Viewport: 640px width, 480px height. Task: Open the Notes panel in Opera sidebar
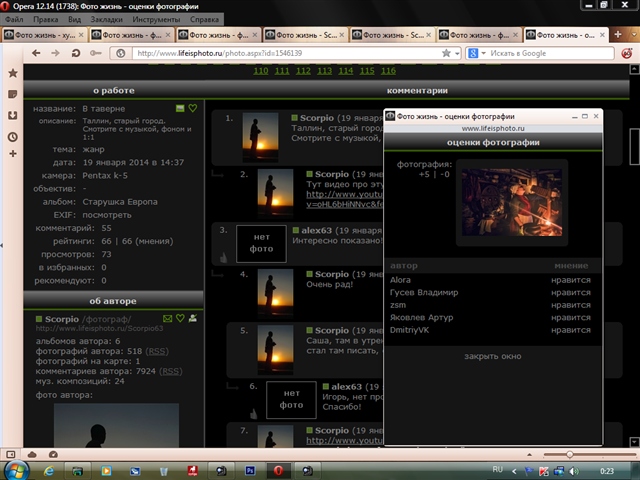pos(13,94)
